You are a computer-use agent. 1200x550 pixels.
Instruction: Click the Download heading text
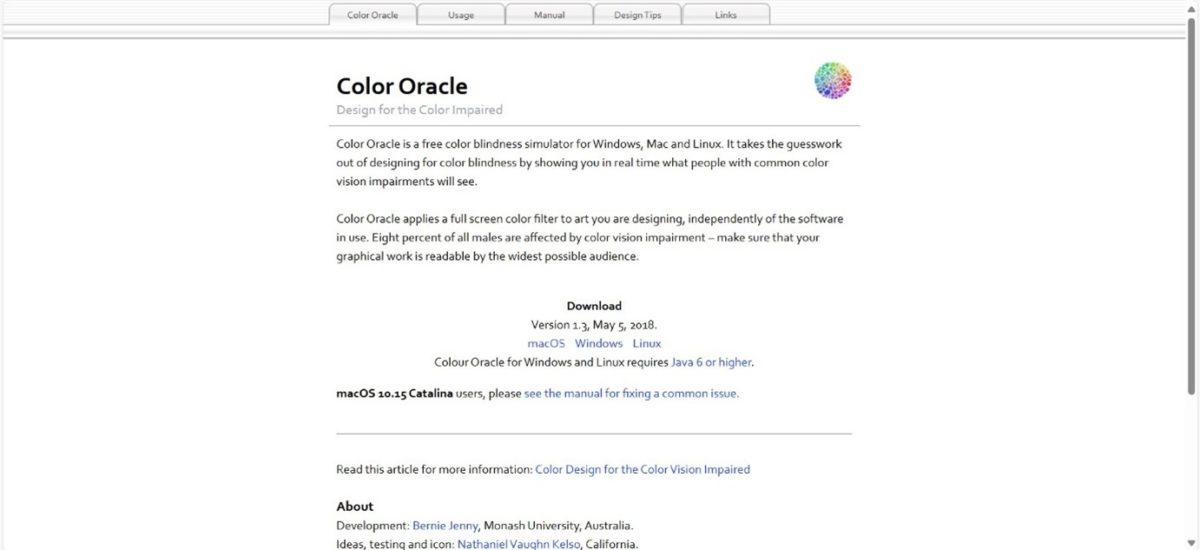pyautogui.click(x=594, y=306)
